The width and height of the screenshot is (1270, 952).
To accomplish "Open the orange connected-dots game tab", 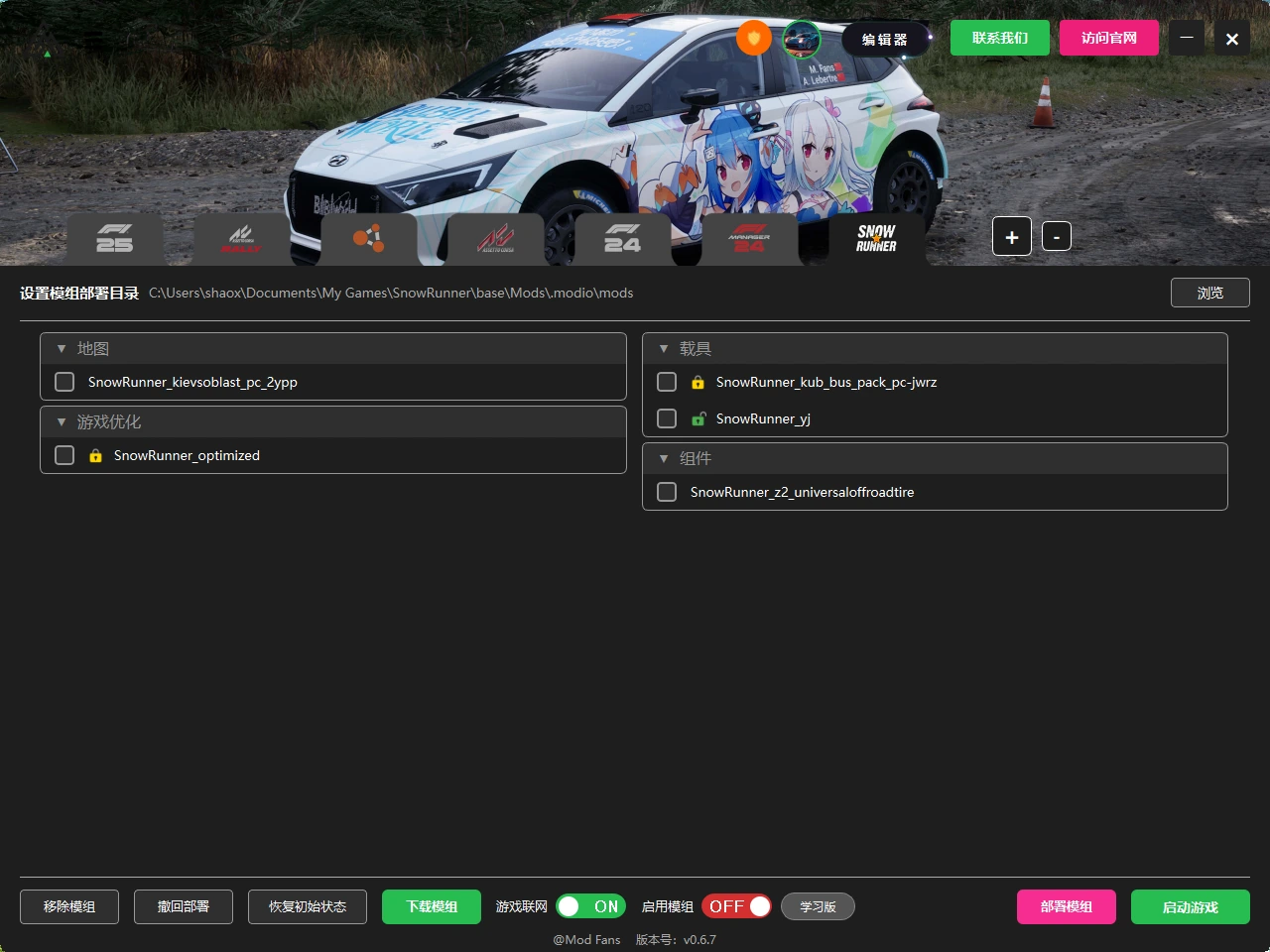I will (x=368, y=239).
